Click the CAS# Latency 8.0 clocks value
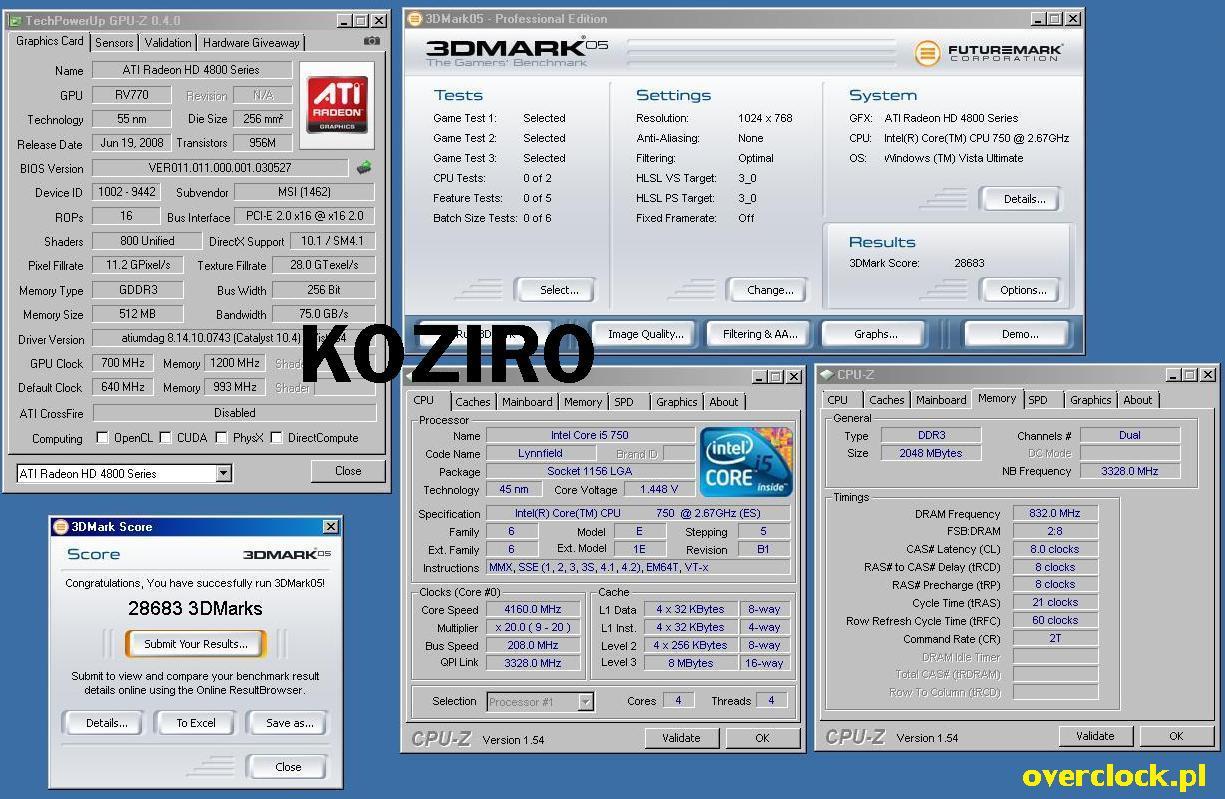The width and height of the screenshot is (1225, 799). 1055,549
